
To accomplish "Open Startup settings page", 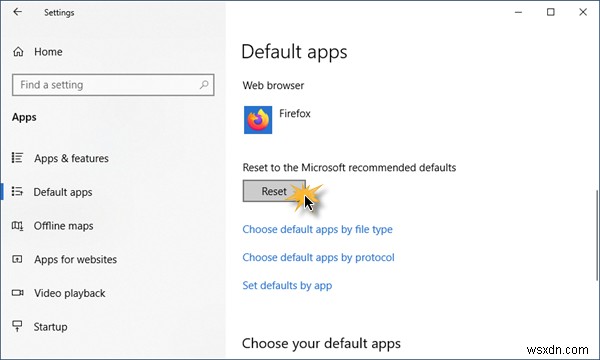I will pos(50,327).
